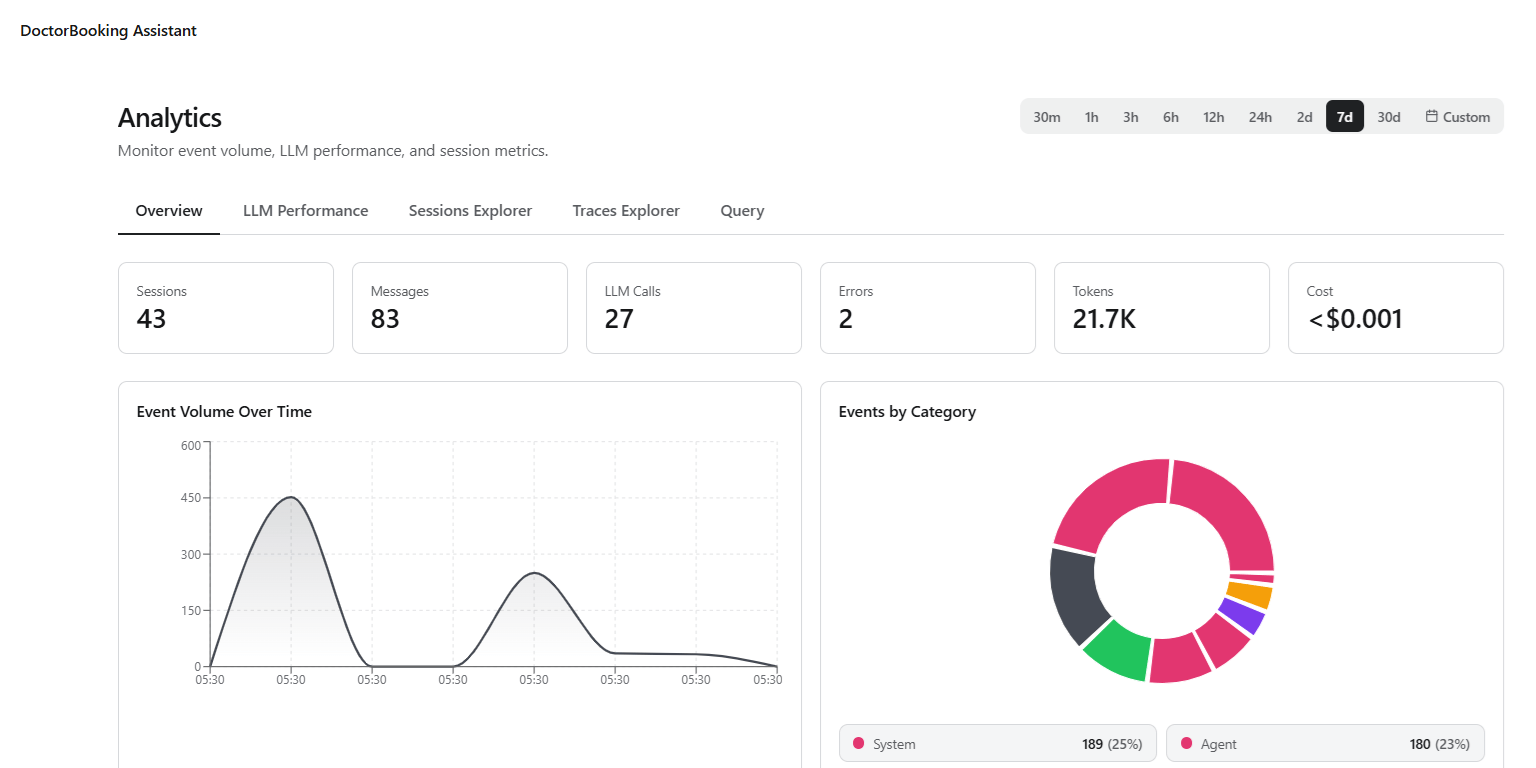Click the first peak of event volume curve
1536x768 pixels.
click(291, 497)
